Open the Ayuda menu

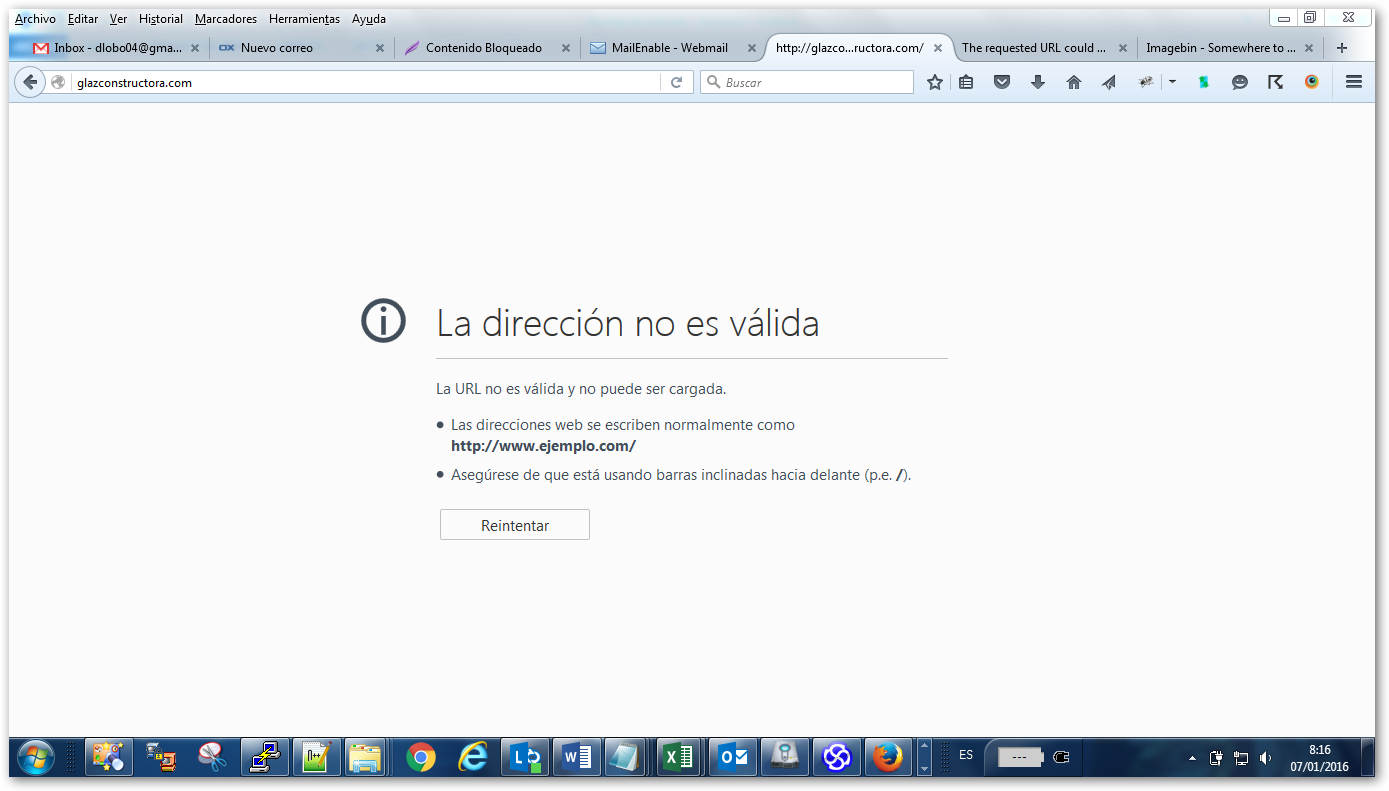pos(369,19)
